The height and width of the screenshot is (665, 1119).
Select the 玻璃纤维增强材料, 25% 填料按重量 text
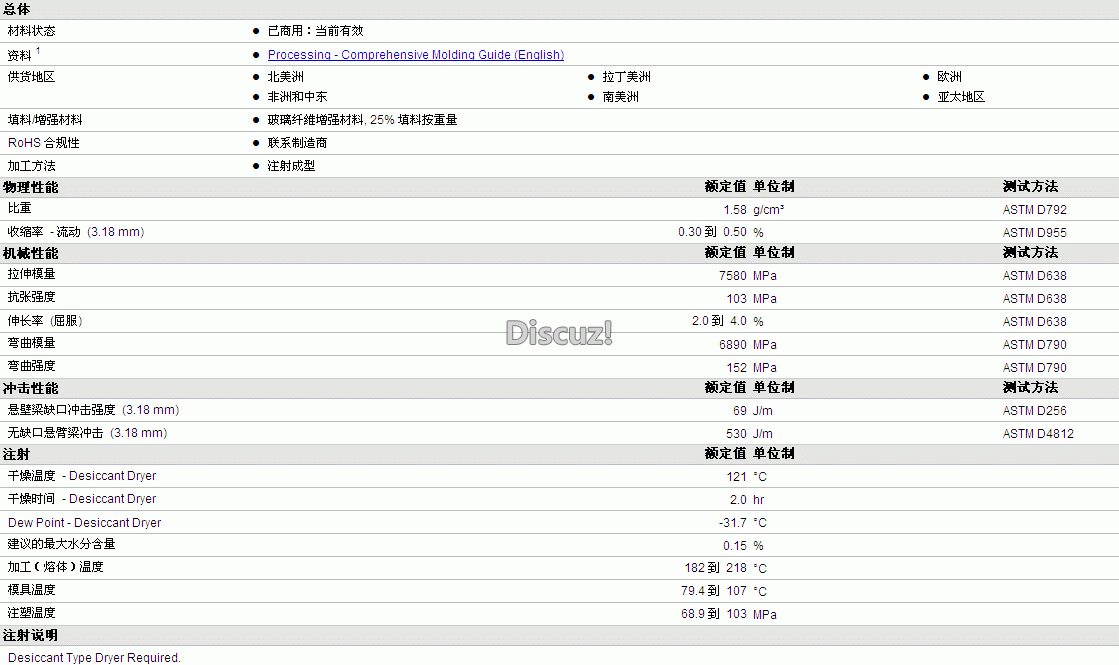[x=363, y=120]
